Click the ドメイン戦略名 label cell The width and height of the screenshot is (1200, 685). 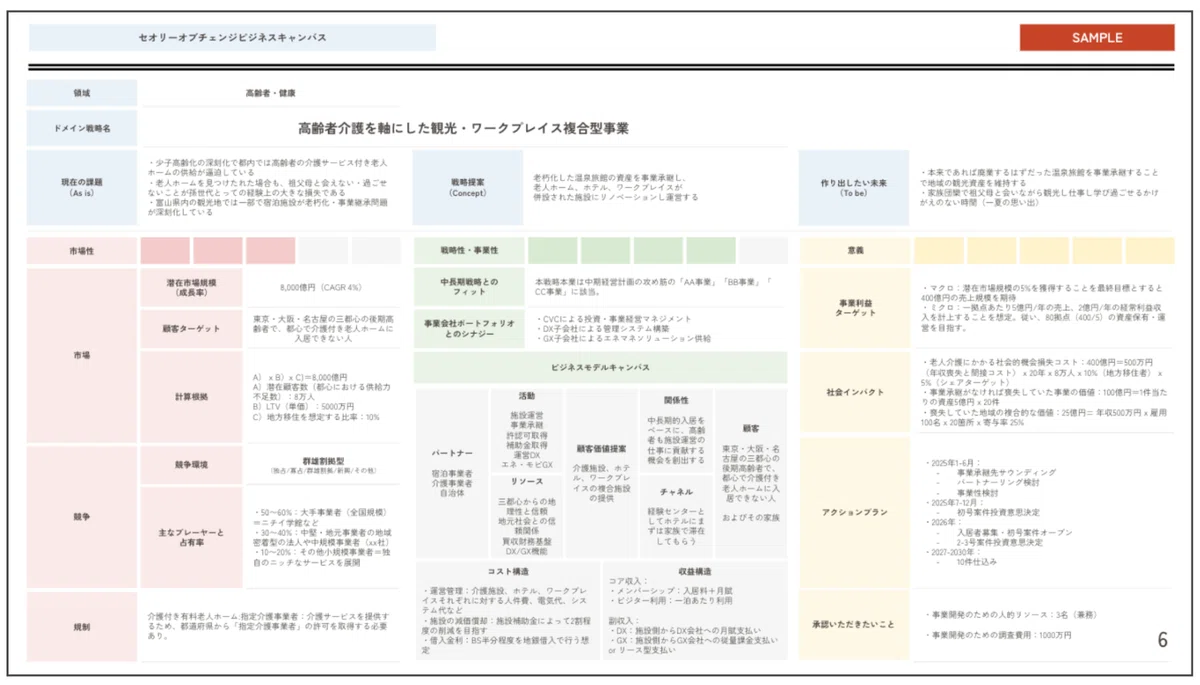click(x=82, y=129)
